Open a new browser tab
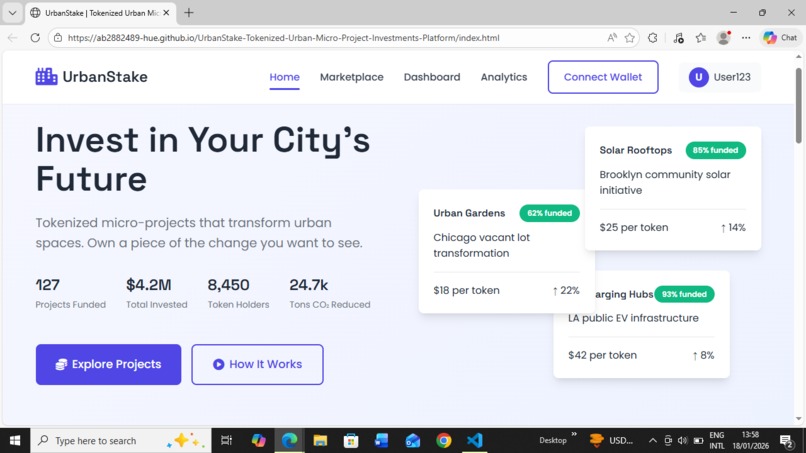The width and height of the screenshot is (806, 453). pyautogui.click(x=189, y=13)
